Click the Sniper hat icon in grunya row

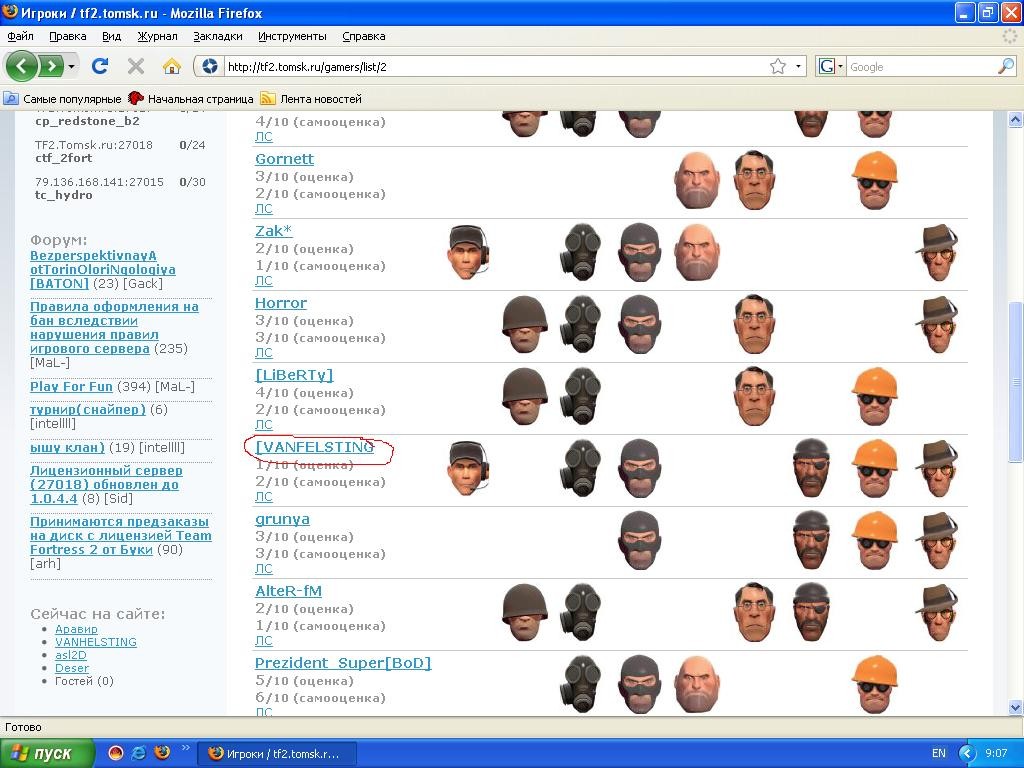tap(937, 541)
